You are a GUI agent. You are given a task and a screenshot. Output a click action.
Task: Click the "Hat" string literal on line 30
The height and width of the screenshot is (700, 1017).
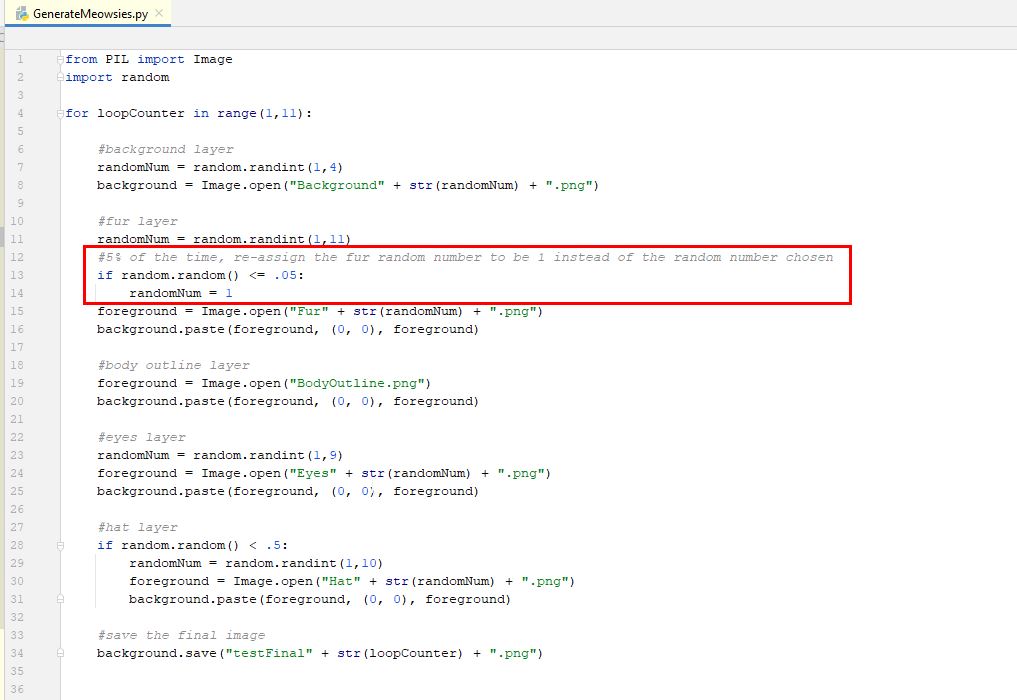coord(341,581)
